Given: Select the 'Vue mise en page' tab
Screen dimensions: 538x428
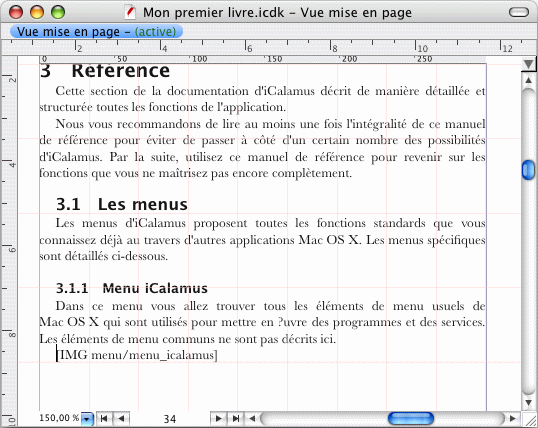Looking at the screenshot, I should [x=96, y=32].
